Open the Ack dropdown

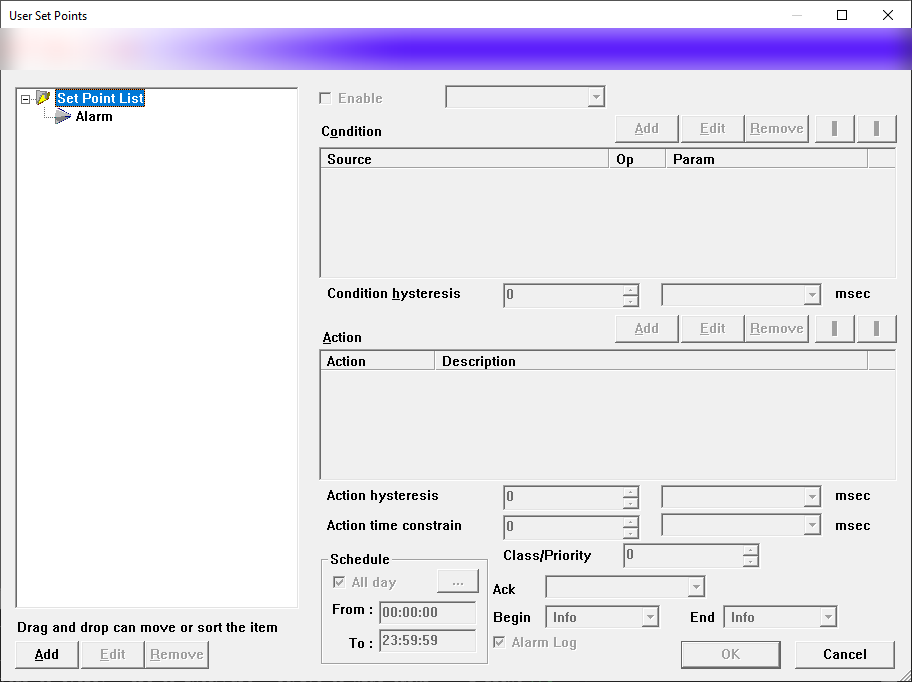(x=696, y=587)
